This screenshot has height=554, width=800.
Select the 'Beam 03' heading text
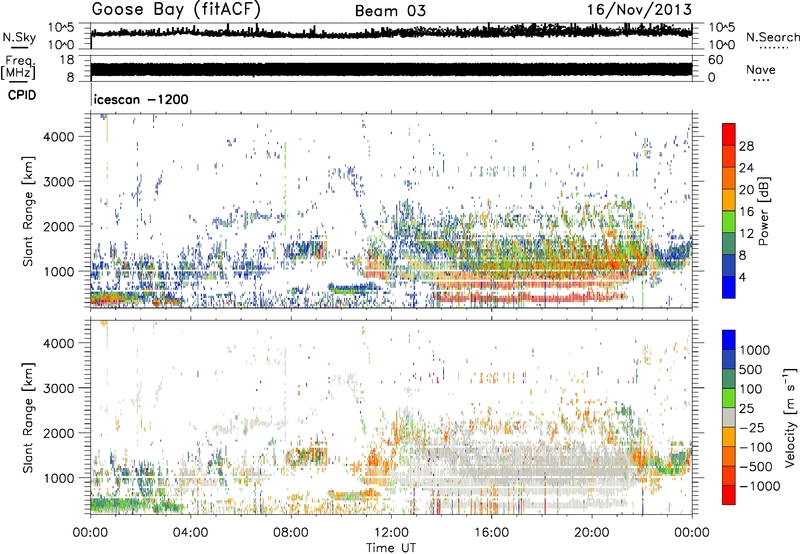point(390,11)
